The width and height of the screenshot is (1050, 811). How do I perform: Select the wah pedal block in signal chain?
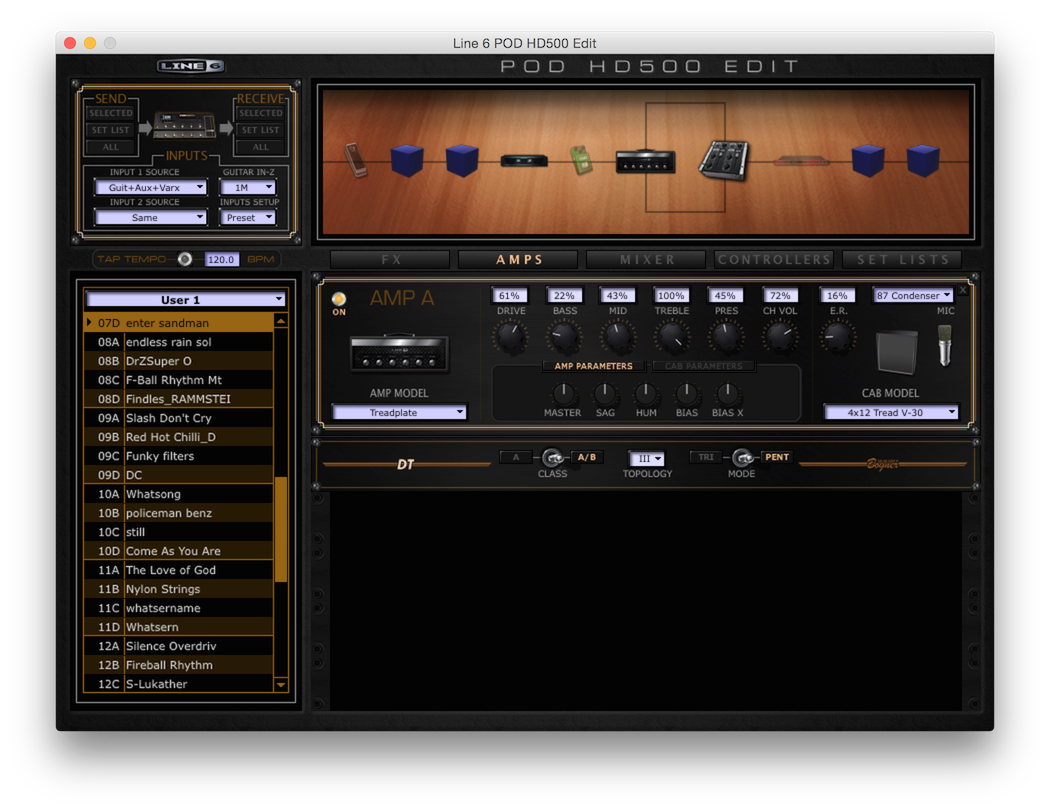point(356,160)
